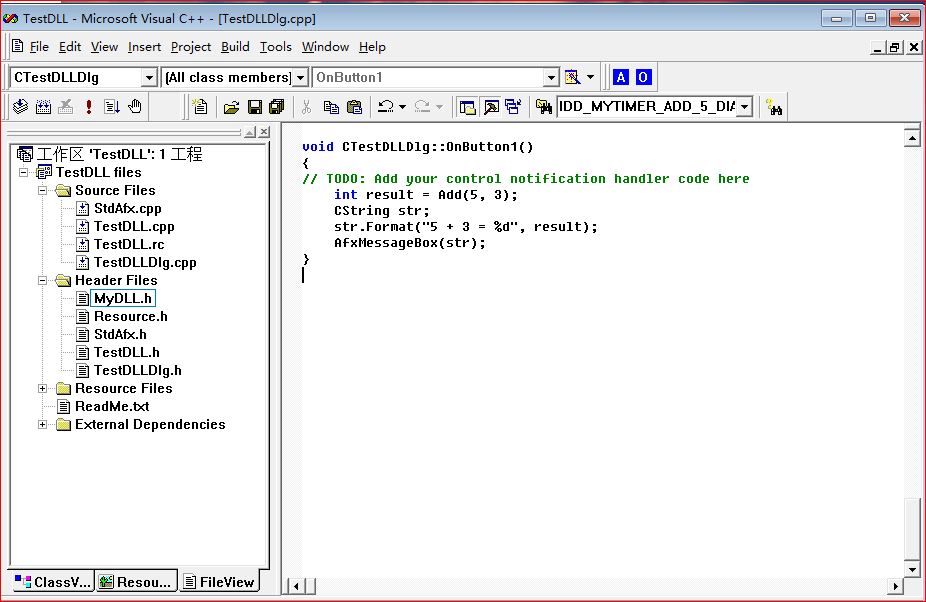Open the Help menu
The width and height of the screenshot is (926, 602).
[372, 47]
